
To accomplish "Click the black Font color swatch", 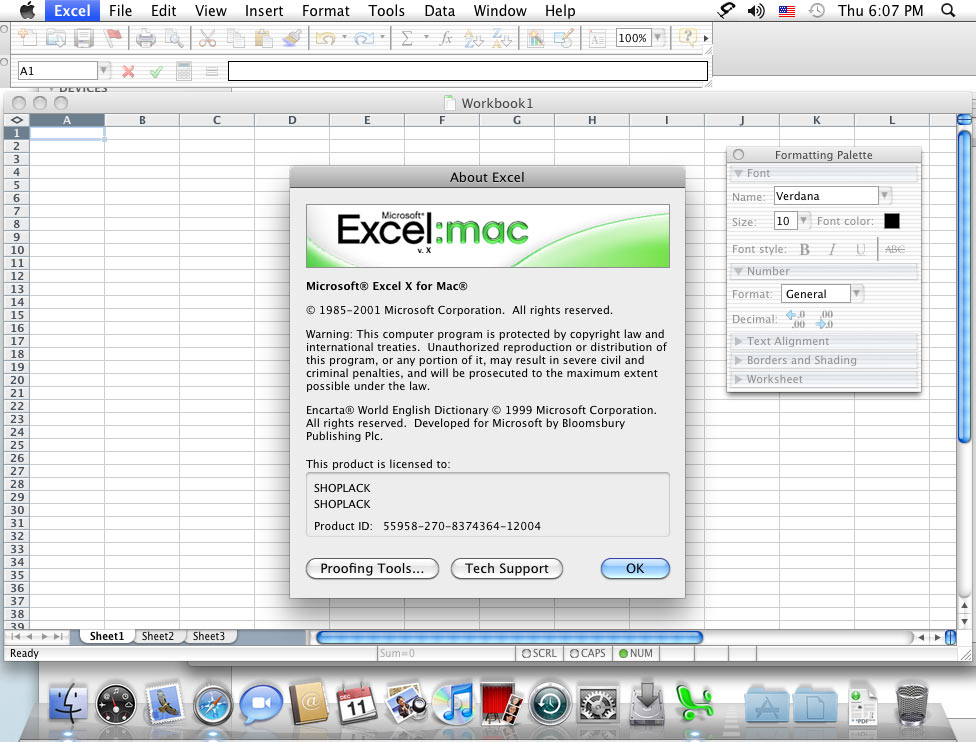I will click(x=891, y=221).
